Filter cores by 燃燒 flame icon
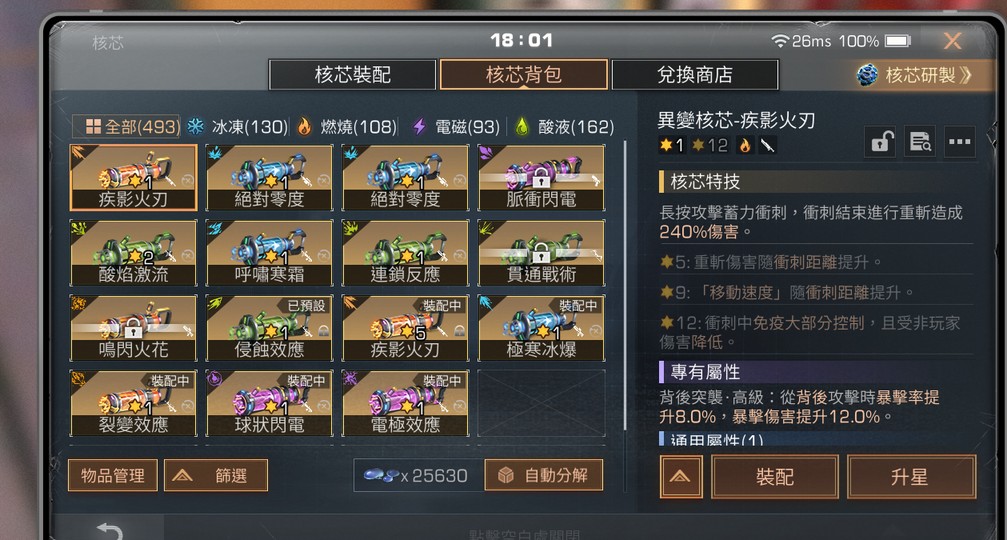This screenshot has height=540, width=1007. 304,126
